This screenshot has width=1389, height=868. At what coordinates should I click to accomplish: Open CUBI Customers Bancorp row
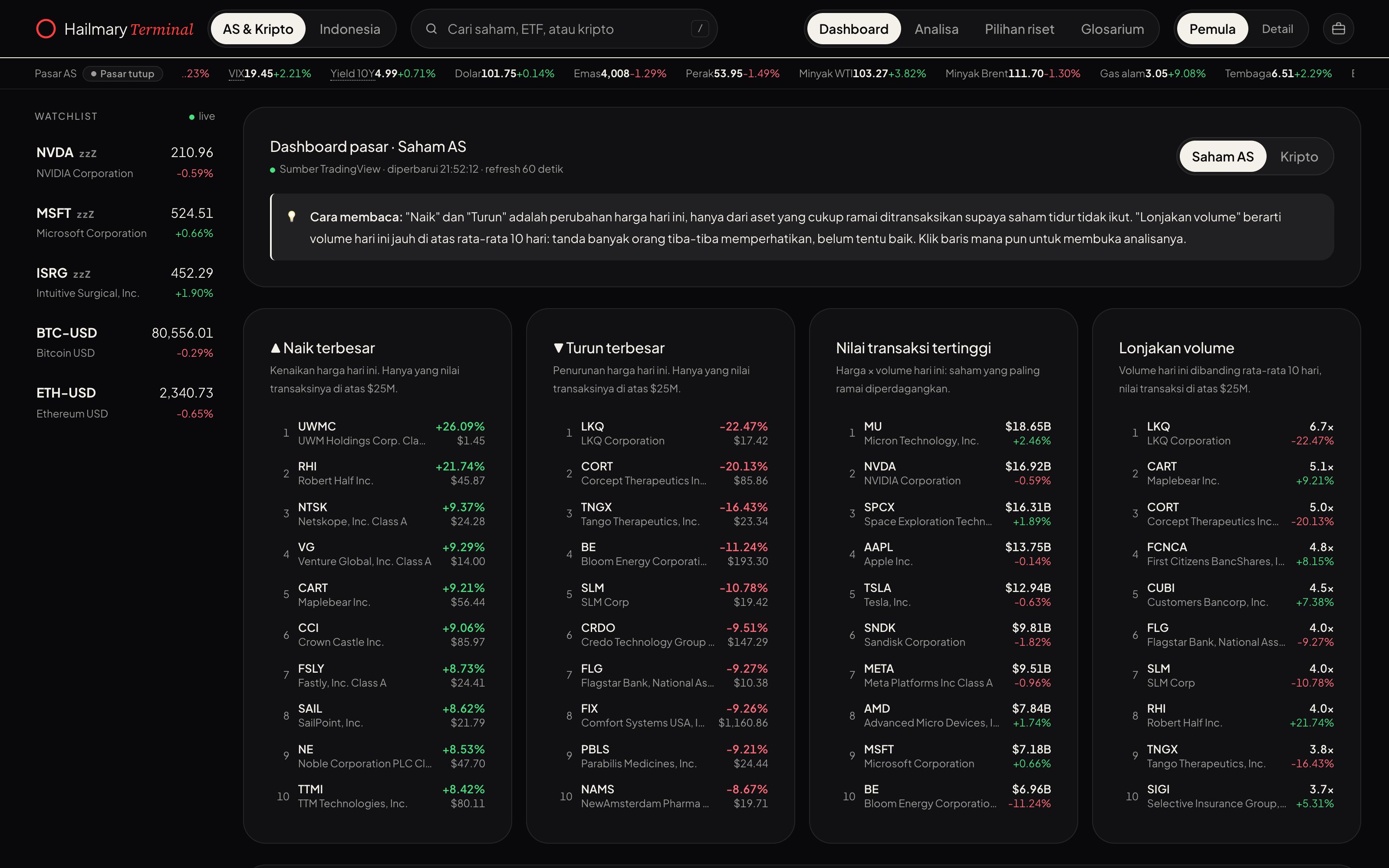click(x=1226, y=595)
